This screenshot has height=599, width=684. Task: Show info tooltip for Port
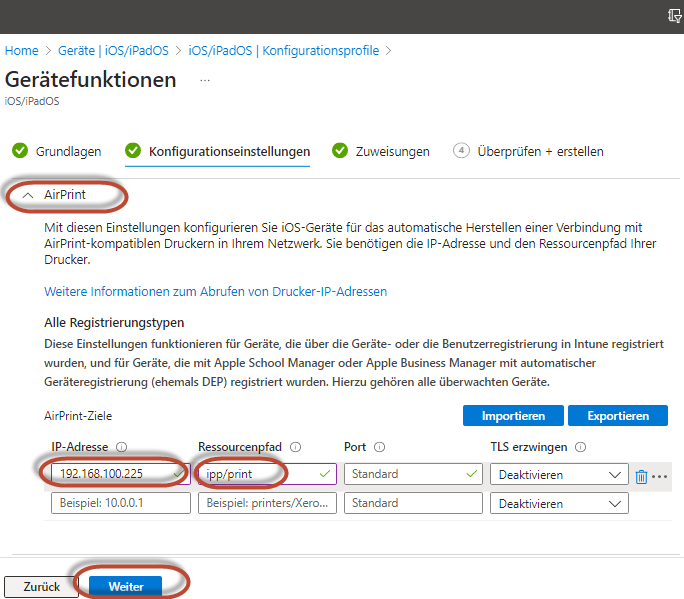pyautogui.click(x=380, y=448)
